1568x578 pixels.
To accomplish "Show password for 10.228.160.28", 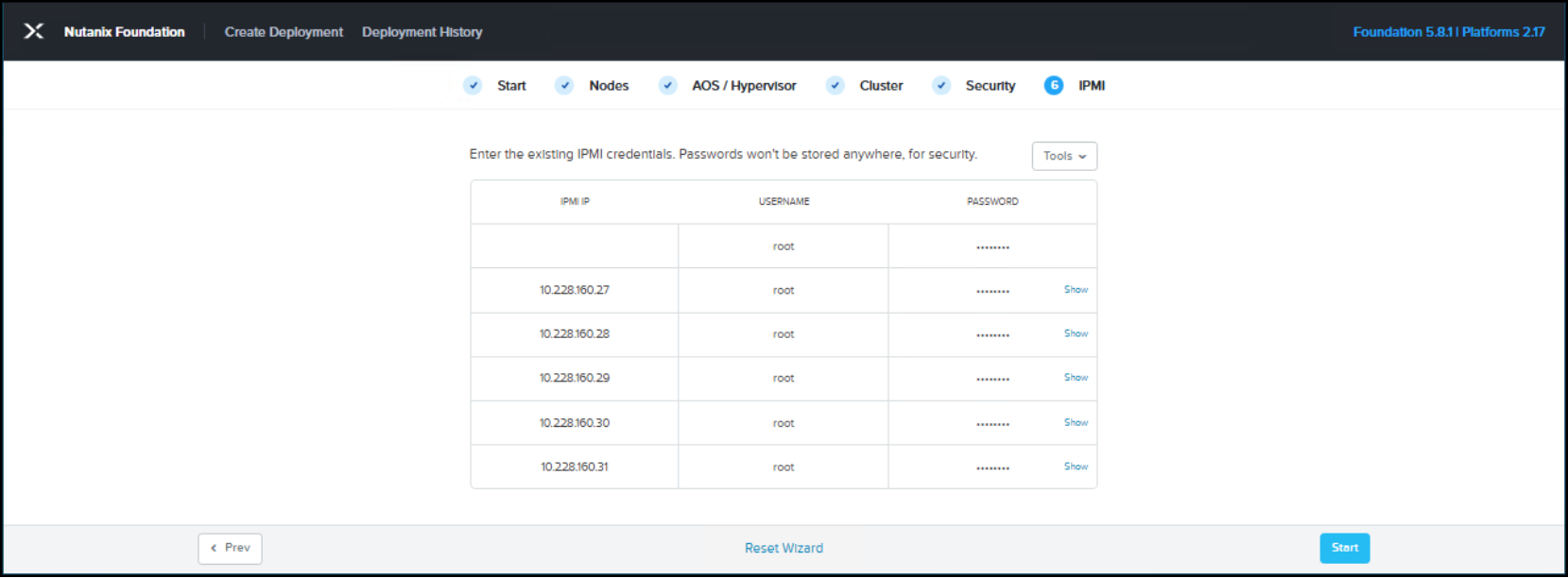I will pyautogui.click(x=1076, y=333).
